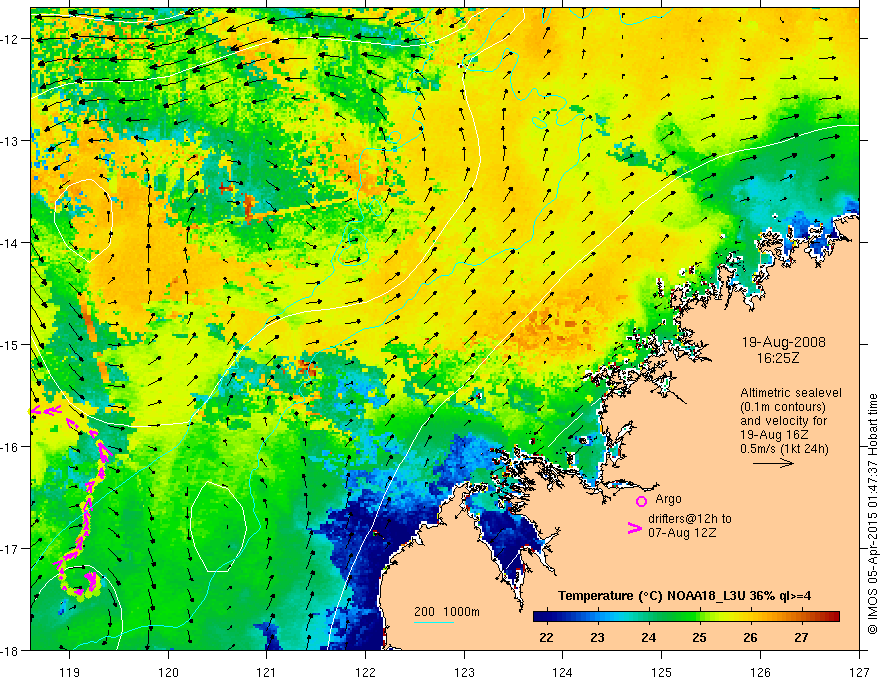Viewport: 880px width, 680px height.
Task: Click the dark red end of the color bar
Action: [x=833, y=617]
